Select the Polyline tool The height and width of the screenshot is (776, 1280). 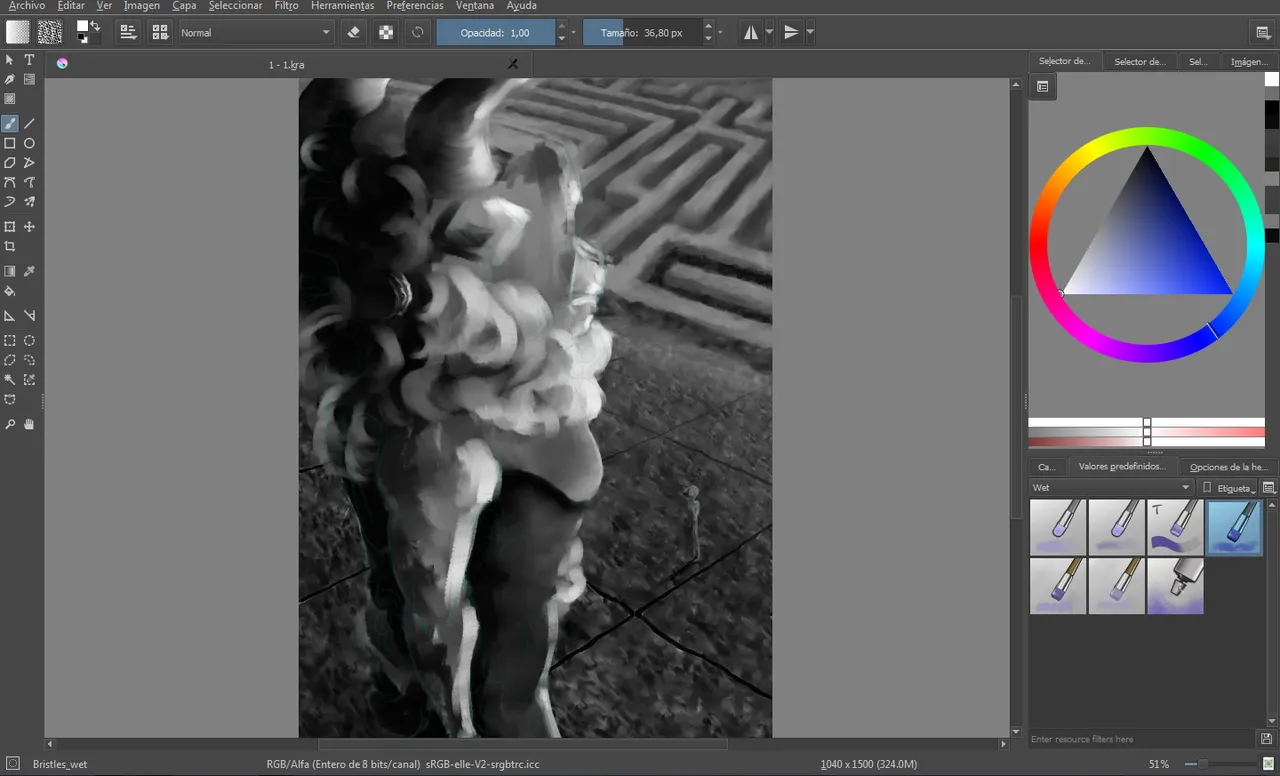(x=30, y=162)
